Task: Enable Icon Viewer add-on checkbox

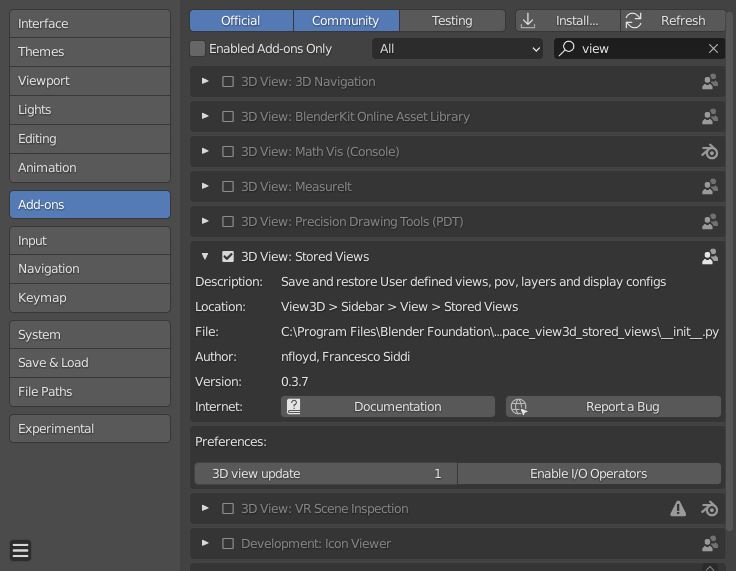Action: [x=228, y=543]
